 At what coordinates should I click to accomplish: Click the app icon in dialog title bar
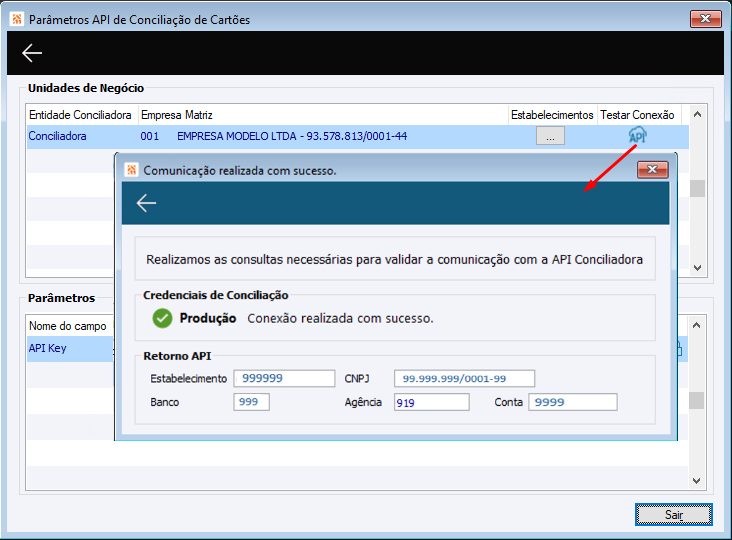tap(131, 170)
